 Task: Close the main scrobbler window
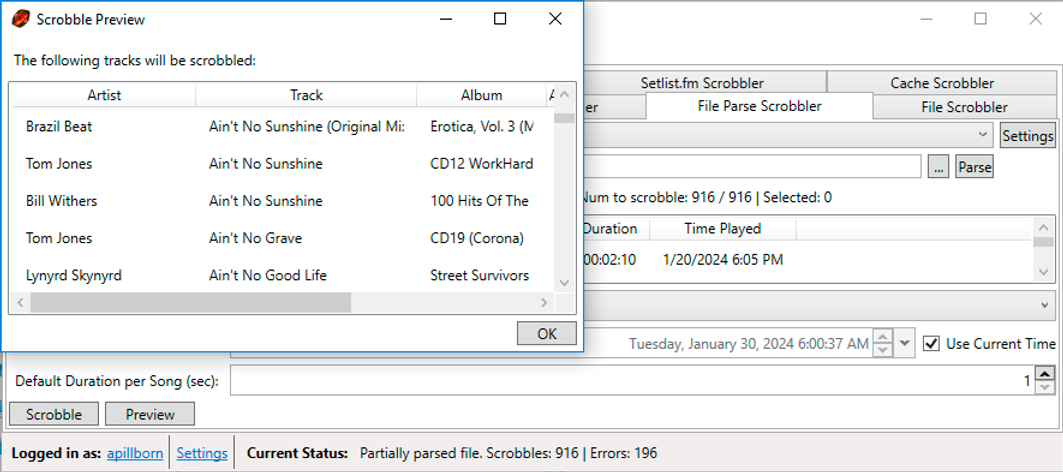coord(1035,19)
